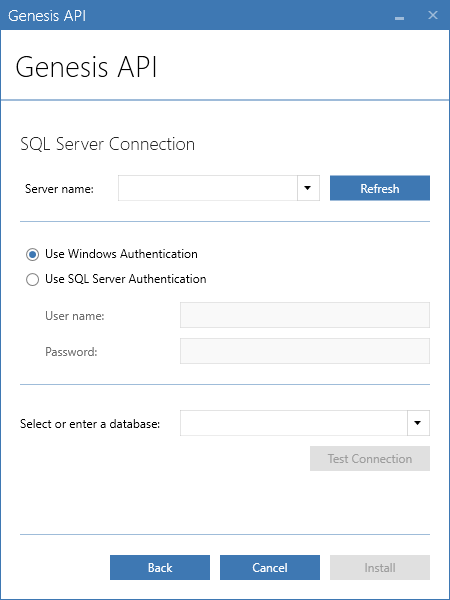Select Use Windows Authentication option

click(x=33, y=254)
